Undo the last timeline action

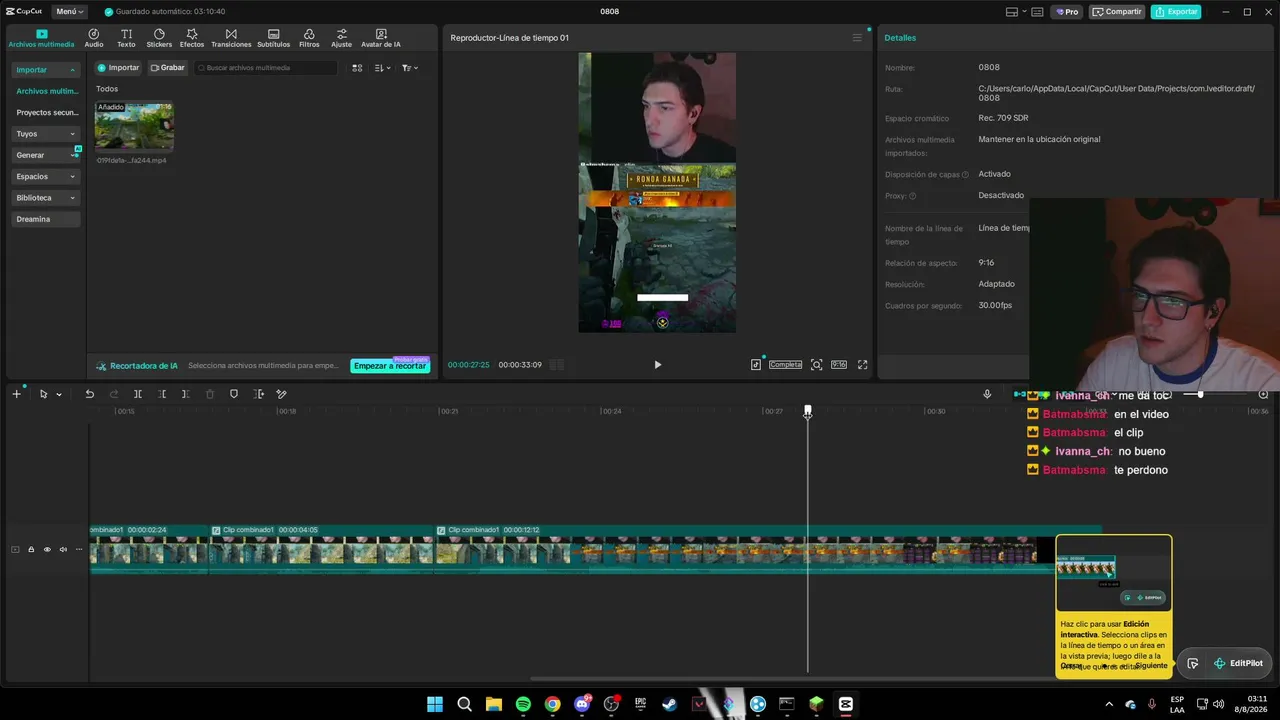tap(89, 394)
